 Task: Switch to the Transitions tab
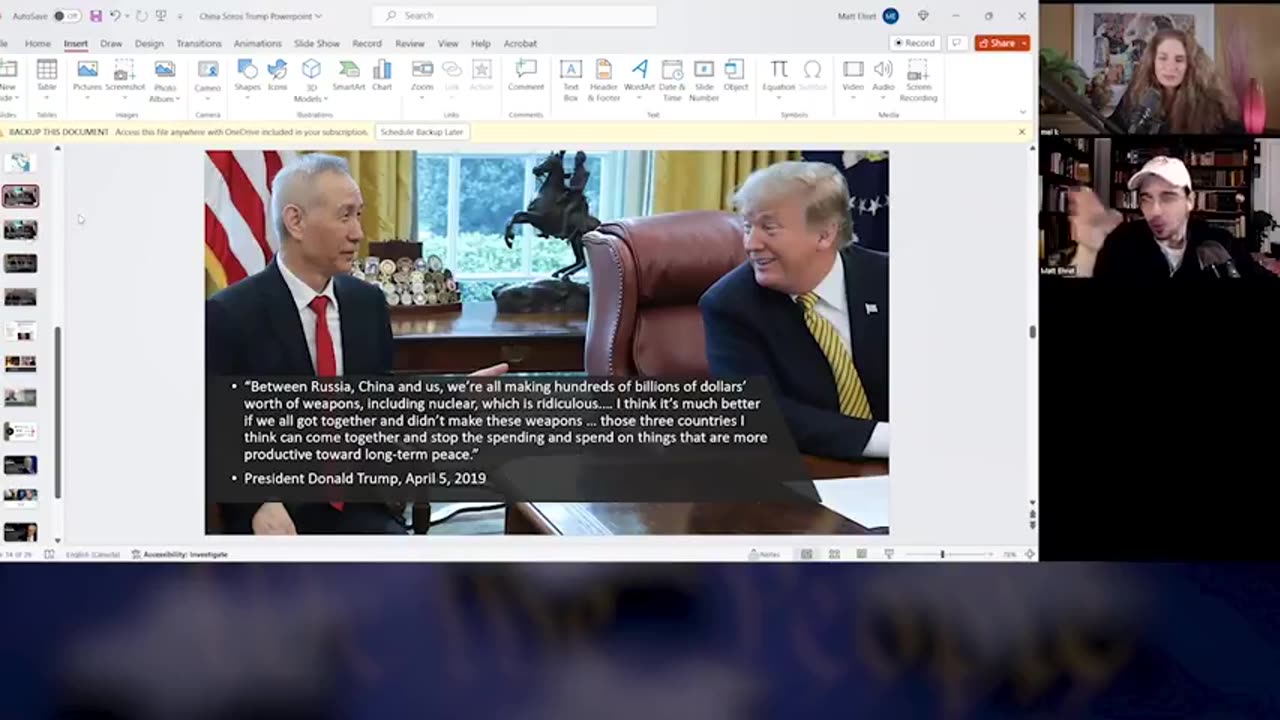199,44
